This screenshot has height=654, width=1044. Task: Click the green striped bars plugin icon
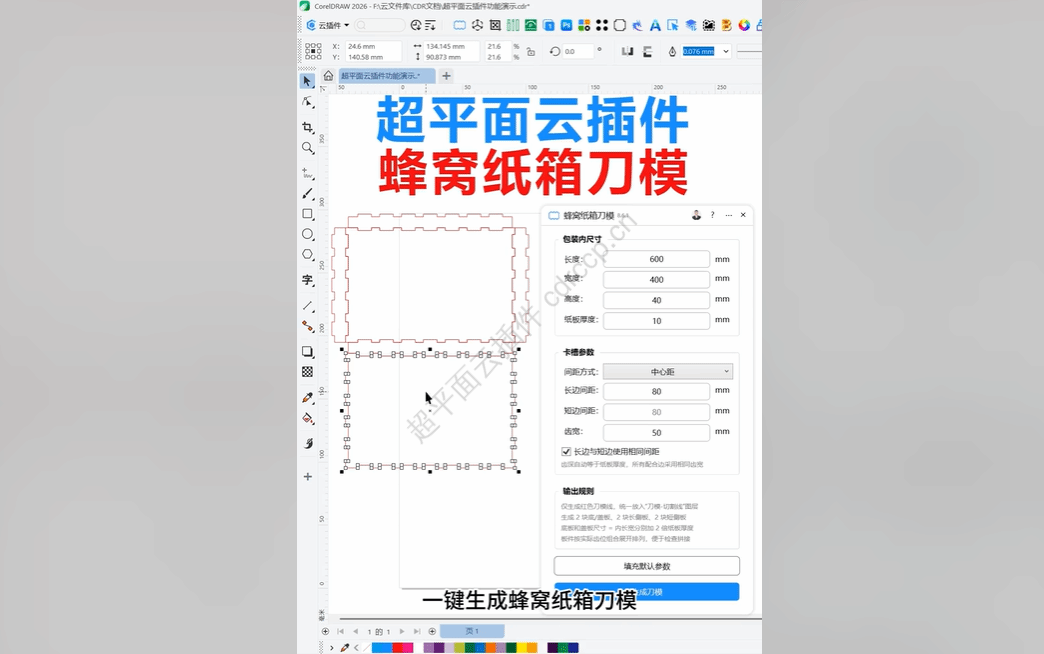pos(513,25)
